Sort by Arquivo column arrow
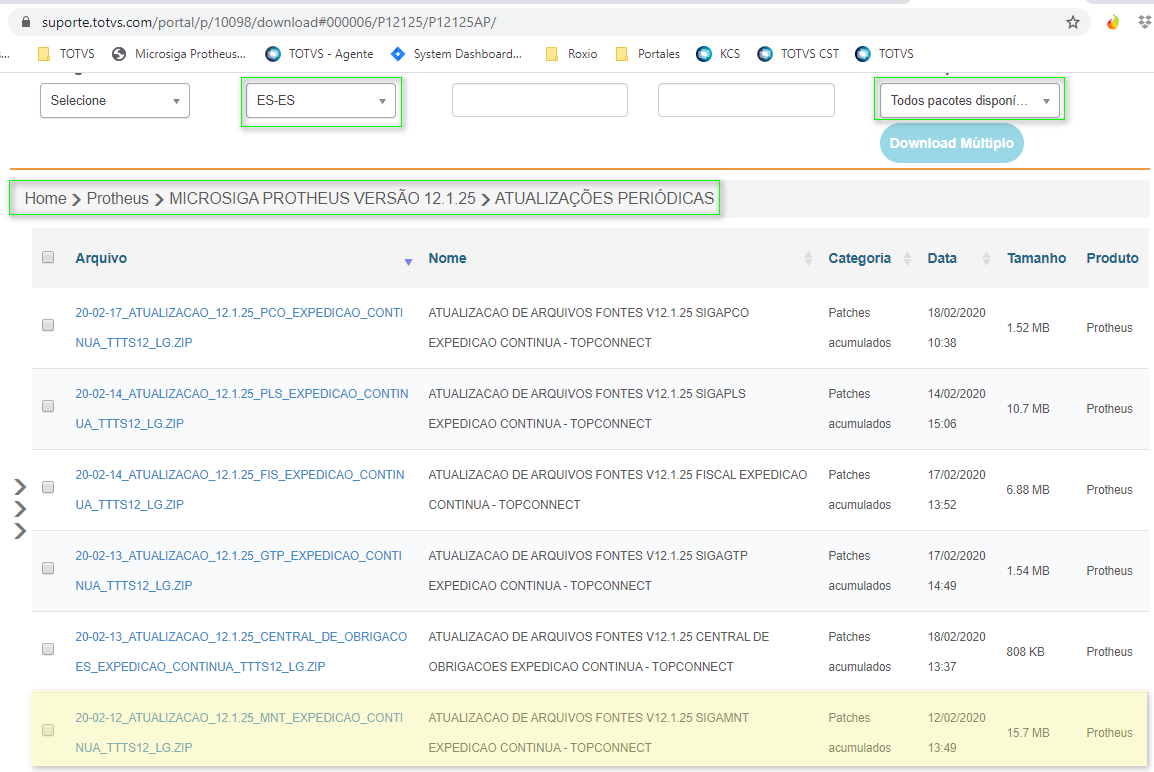Viewport: 1154px width, 772px height. pos(408,262)
